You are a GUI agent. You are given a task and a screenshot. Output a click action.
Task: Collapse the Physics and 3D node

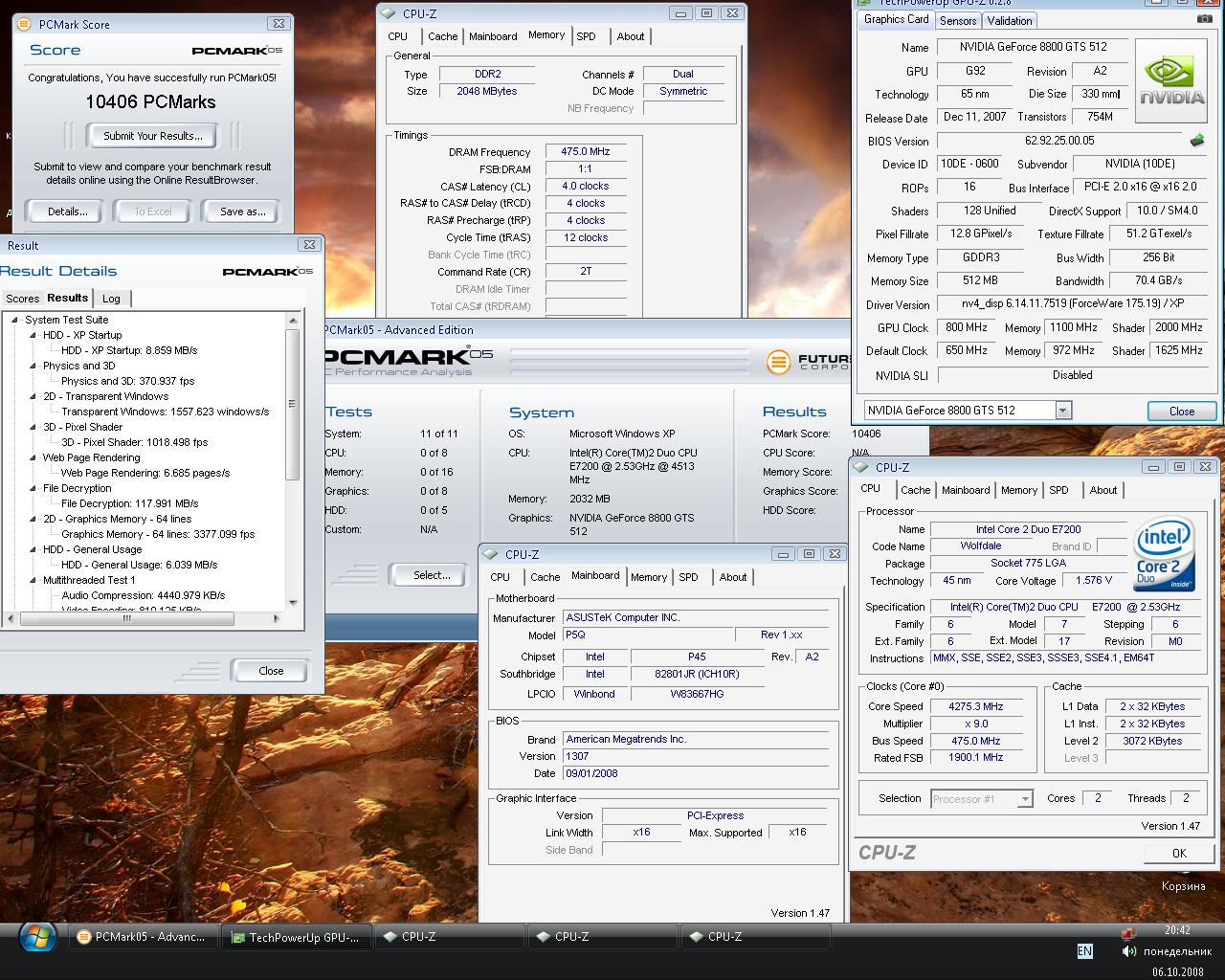coord(33,366)
